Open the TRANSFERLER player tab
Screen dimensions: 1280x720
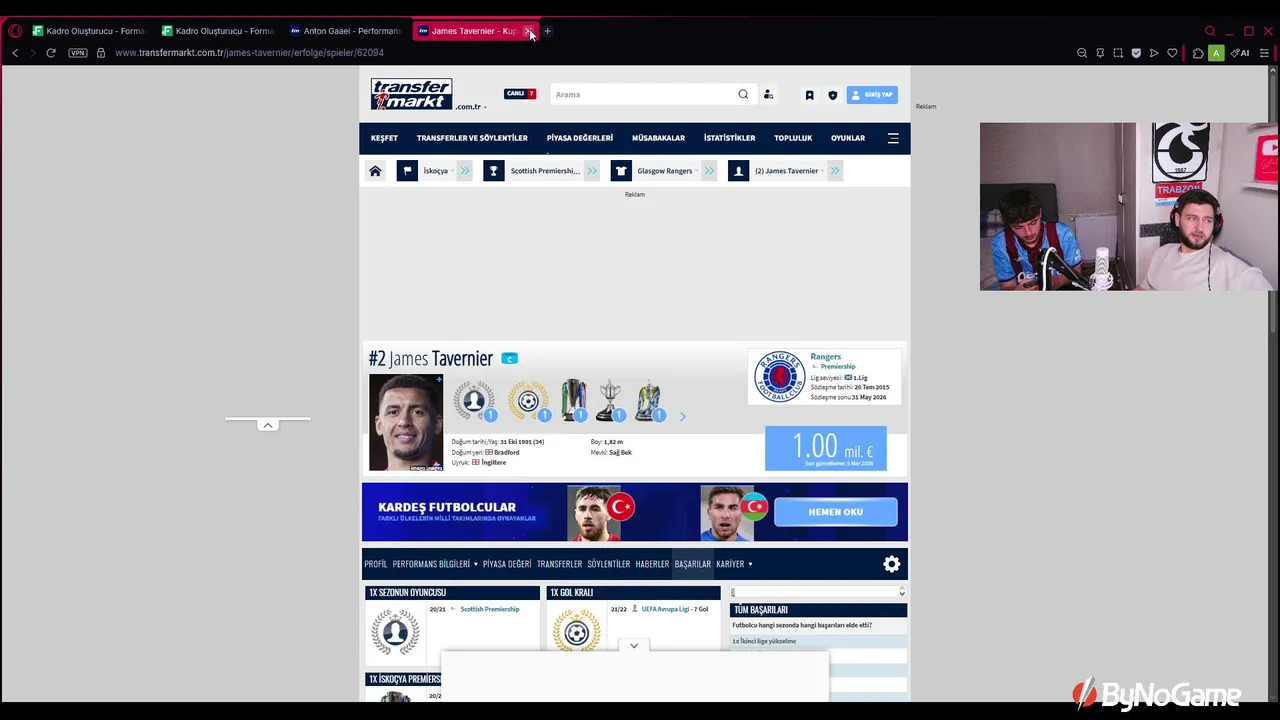pos(559,564)
